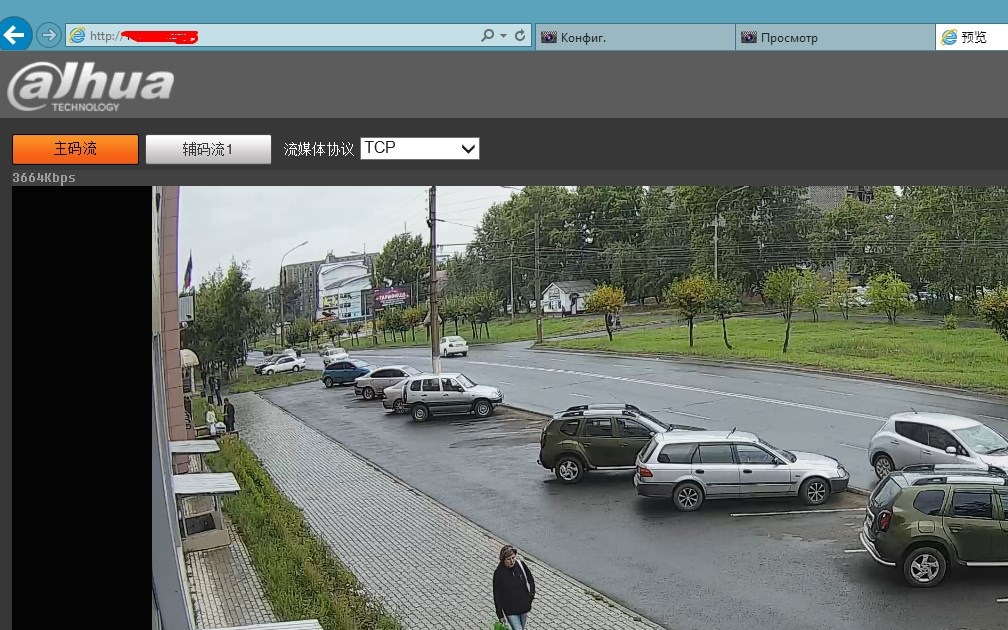Click the browser Back arrow button

15,35
